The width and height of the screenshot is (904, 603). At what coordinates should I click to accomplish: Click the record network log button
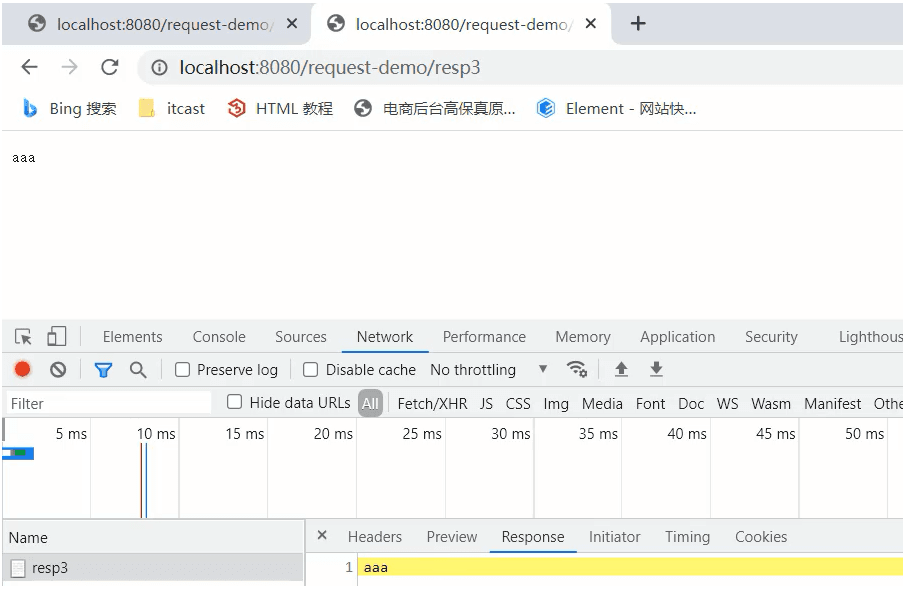point(22,370)
